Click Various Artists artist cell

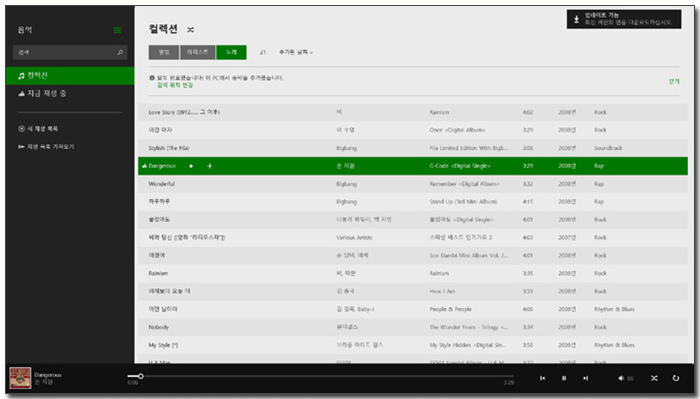[354, 237]
